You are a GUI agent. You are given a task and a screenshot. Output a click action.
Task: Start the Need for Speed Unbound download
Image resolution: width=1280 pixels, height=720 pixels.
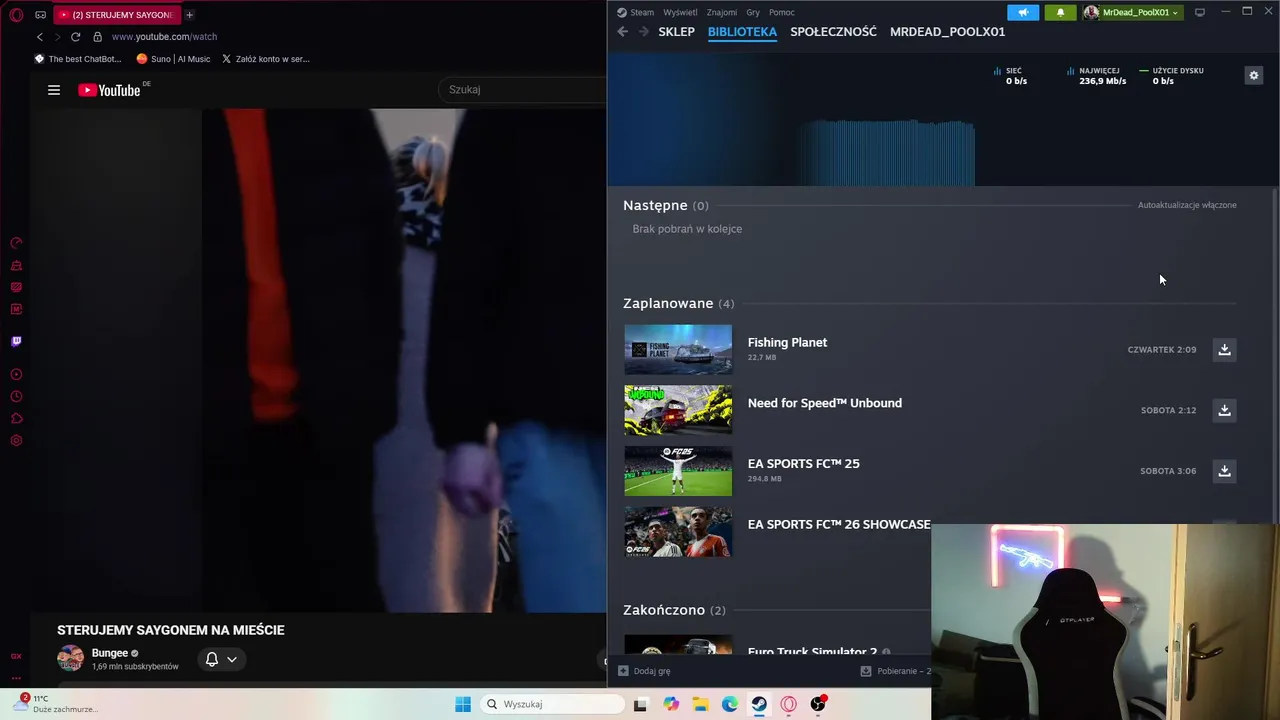point(1224,410)
